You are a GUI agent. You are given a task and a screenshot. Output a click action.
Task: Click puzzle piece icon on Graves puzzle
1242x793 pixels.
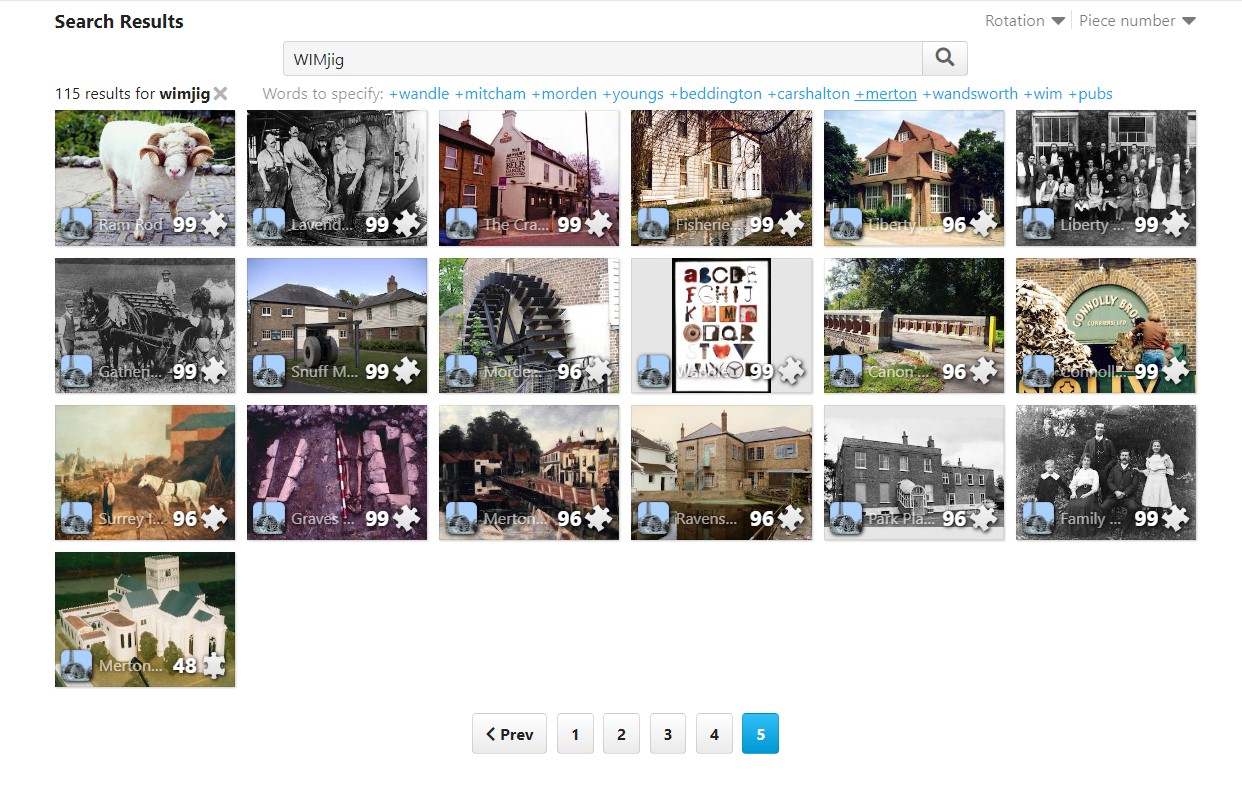point(406,518)
